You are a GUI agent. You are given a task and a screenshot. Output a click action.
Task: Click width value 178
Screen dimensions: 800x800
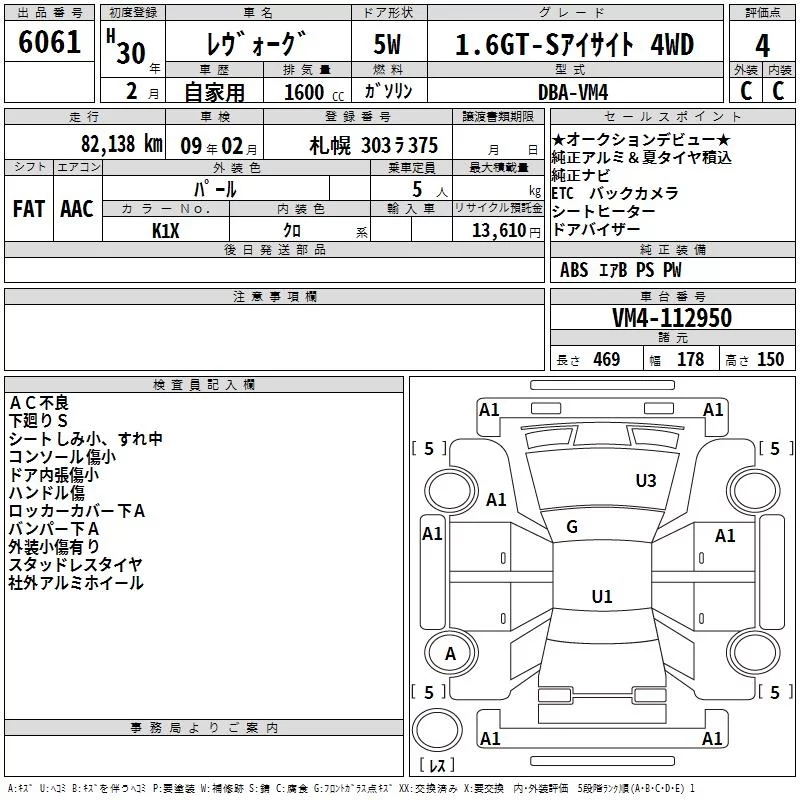[x=690, y=360]
